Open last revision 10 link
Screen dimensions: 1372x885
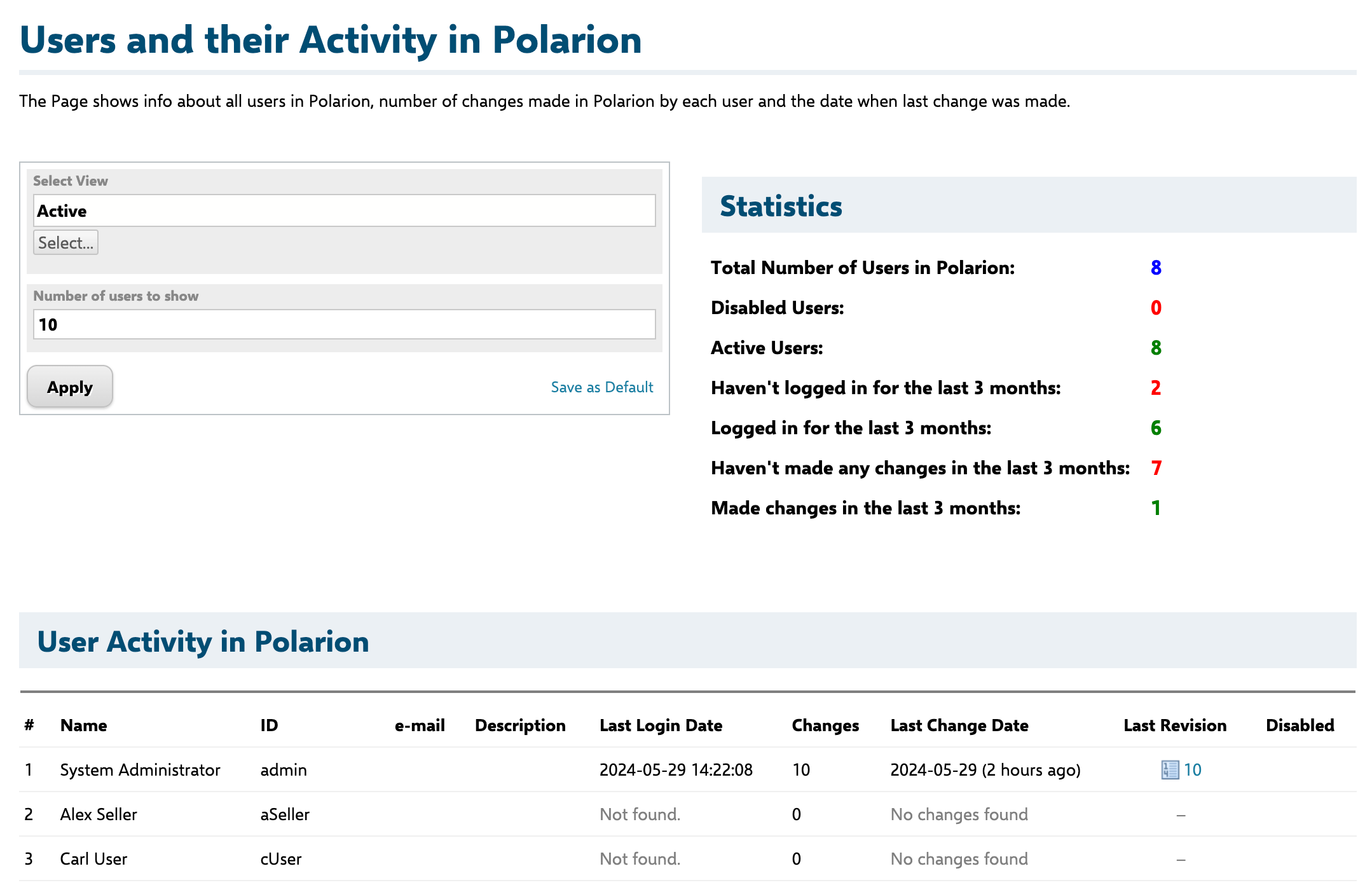click(x=1192, y=770)
